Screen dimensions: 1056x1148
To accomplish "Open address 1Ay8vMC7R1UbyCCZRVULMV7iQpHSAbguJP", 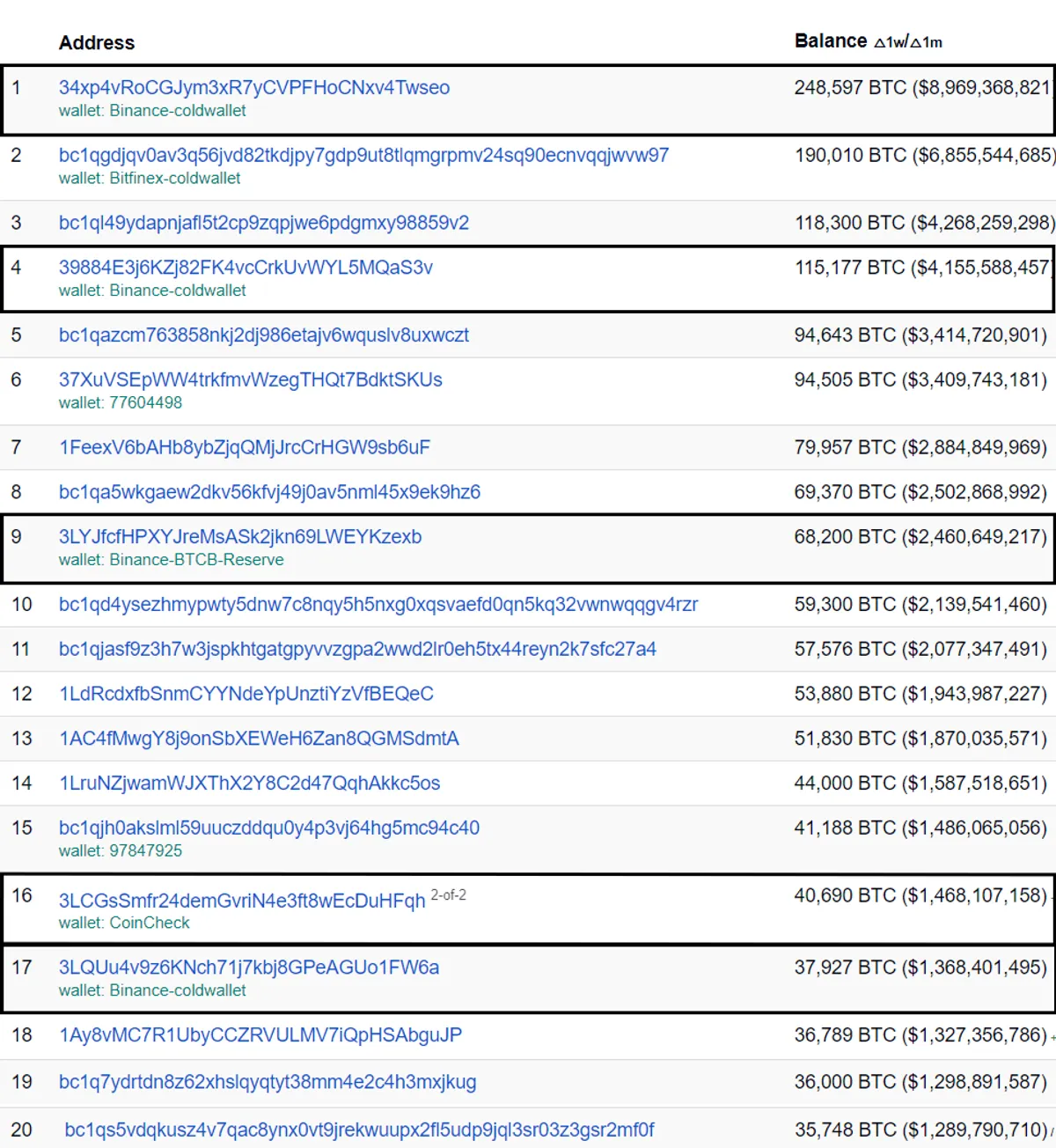I will pyautogui.click(x=260, y=1035).
